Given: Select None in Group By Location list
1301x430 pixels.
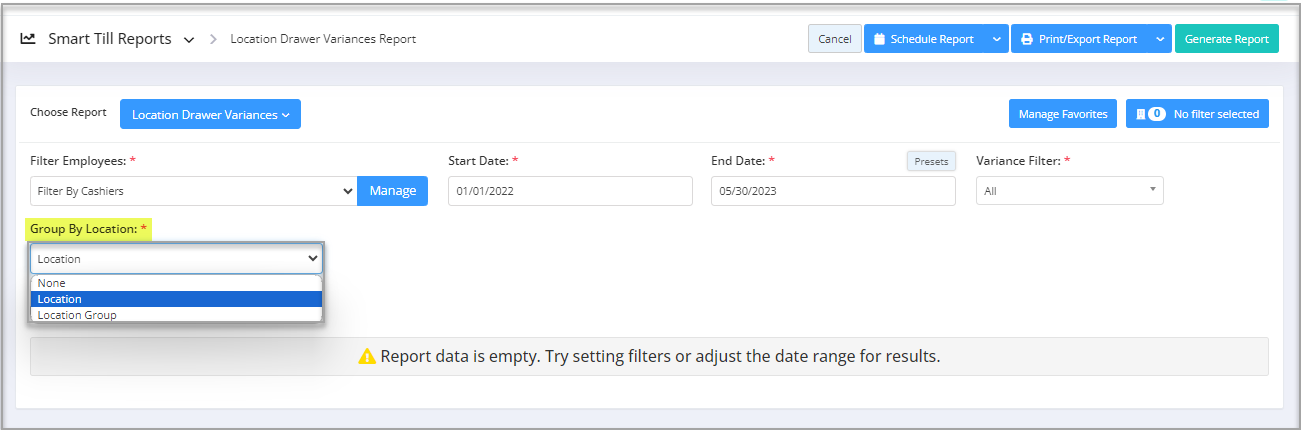Looking at the screenshot, I should pyautogui.click(x=176, y=283).
